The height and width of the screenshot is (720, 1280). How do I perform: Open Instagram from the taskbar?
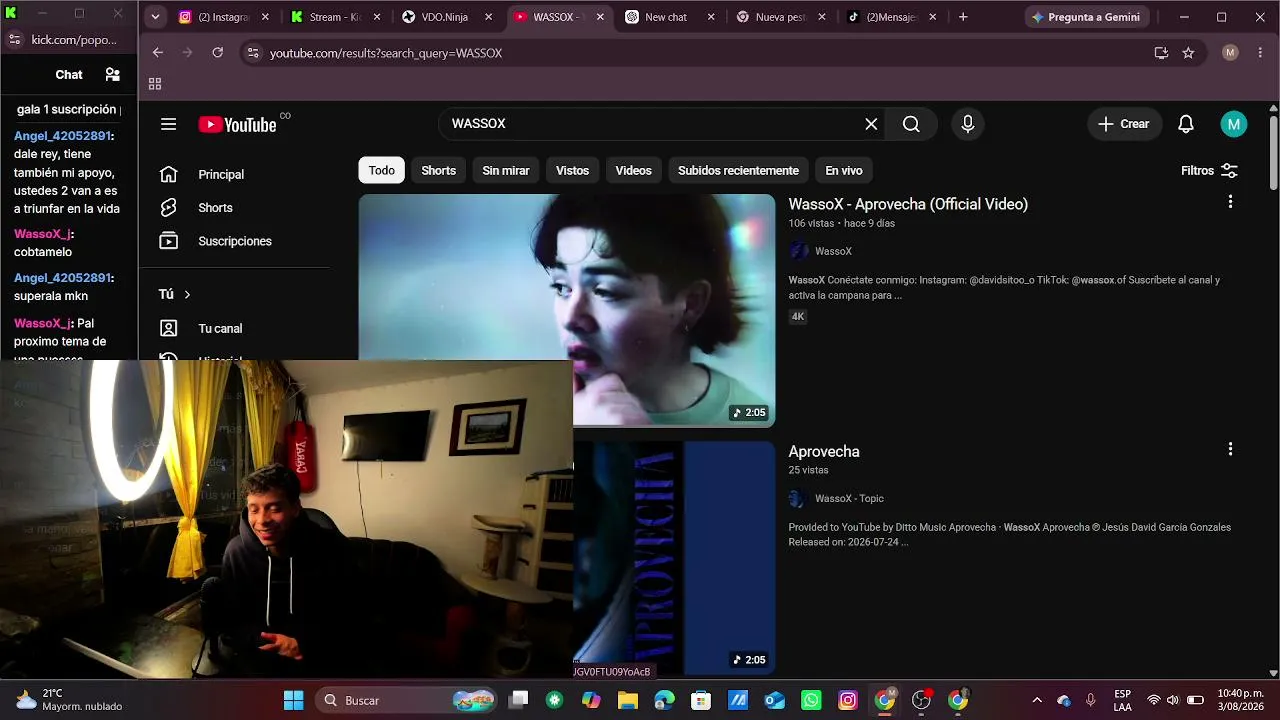pyautogui.click(x=848, y=700)
